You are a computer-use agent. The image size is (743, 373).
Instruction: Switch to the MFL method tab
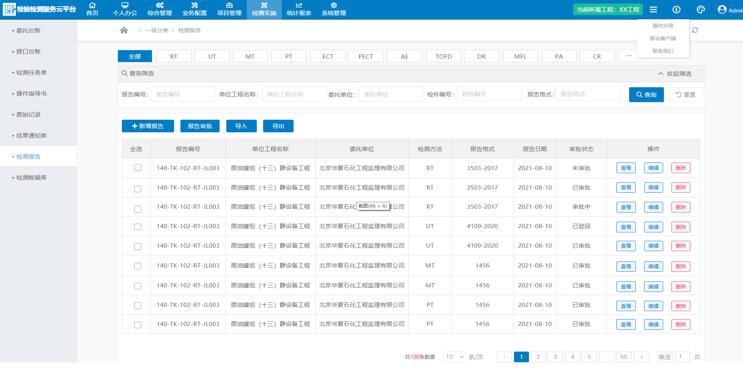click(520, 56)
